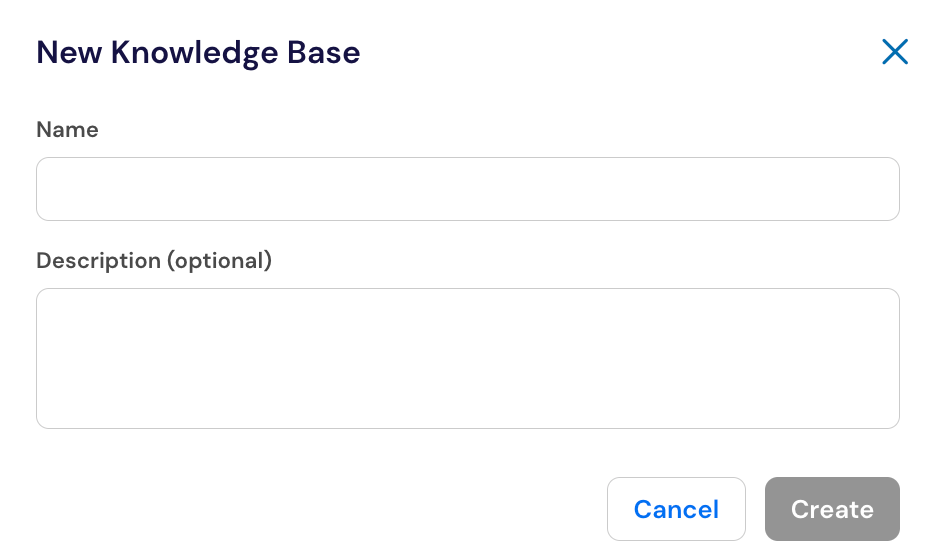This screenshot has height=560, width=930.
Task: Place cursor in the knowledge base name box
Action: point(467,189)
